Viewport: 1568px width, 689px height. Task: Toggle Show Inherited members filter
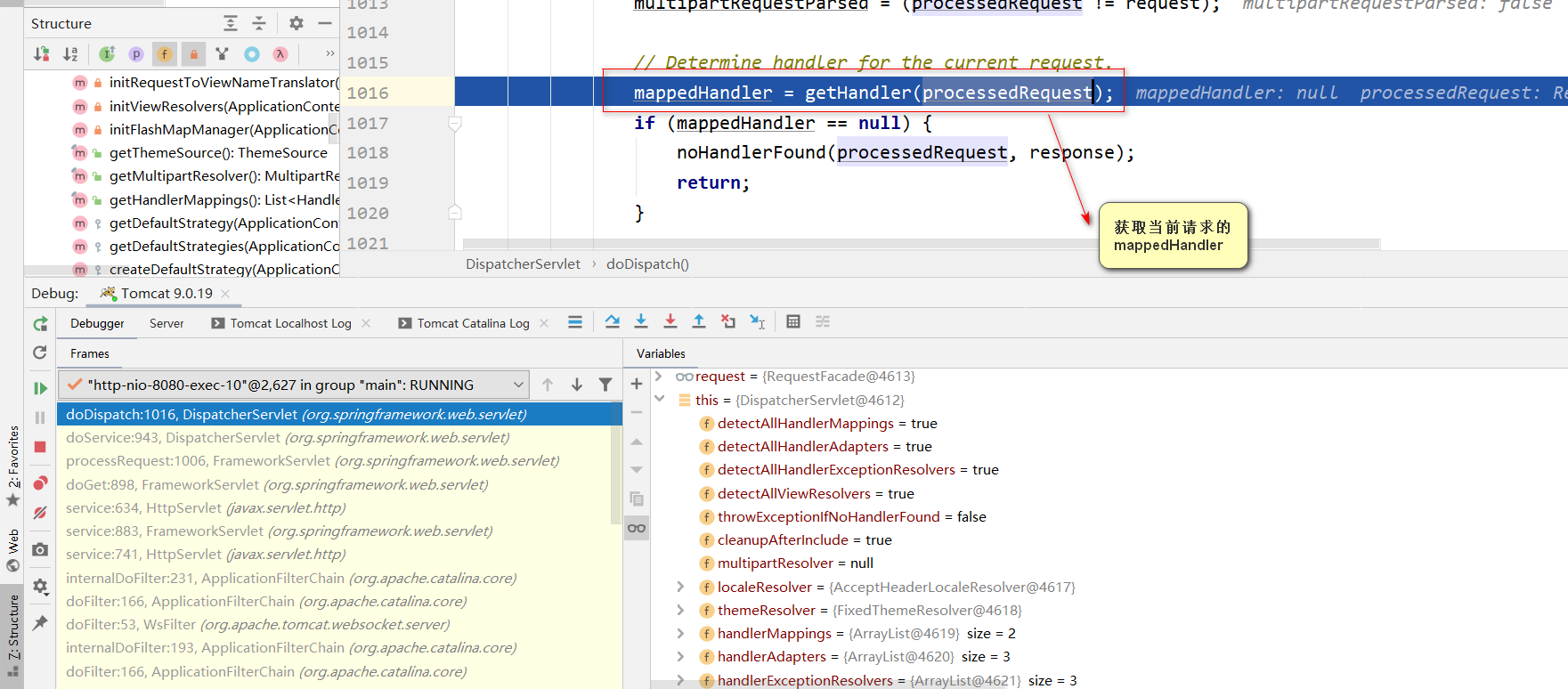tap(107, 54)
